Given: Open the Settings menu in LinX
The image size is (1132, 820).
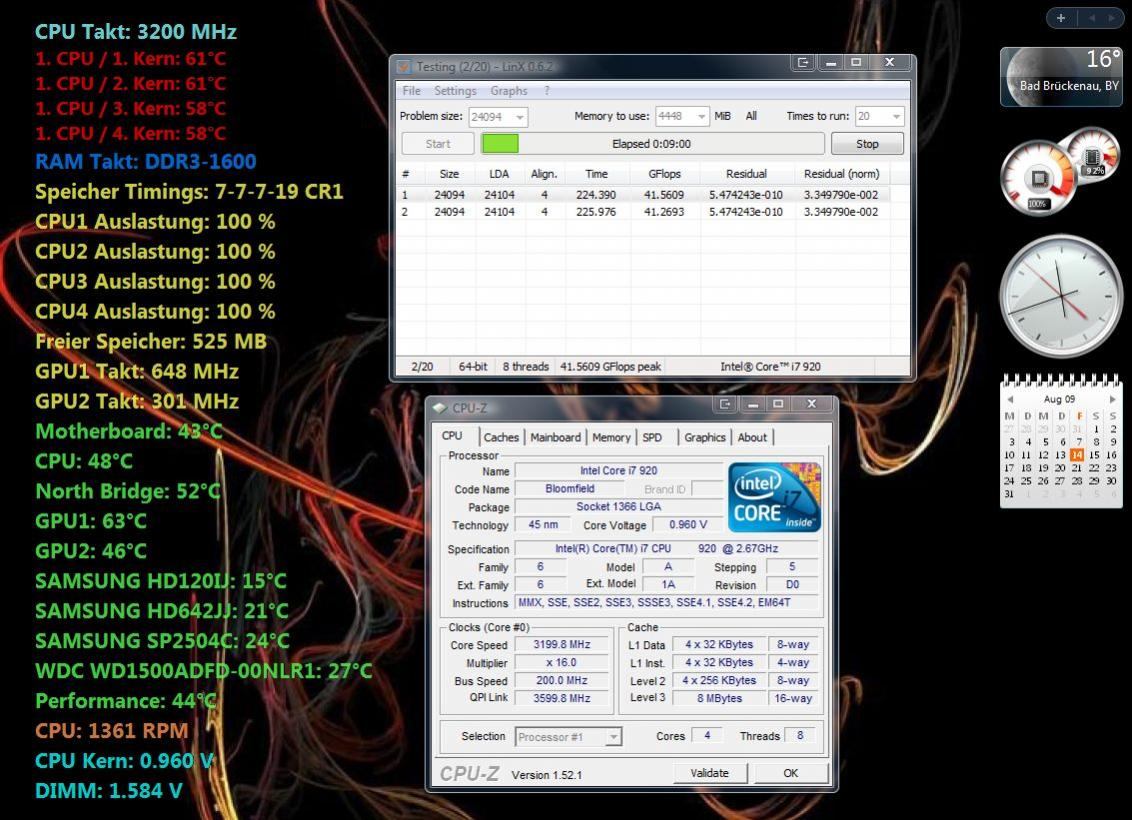Looking at the screenshot, I should coord(455,91).
